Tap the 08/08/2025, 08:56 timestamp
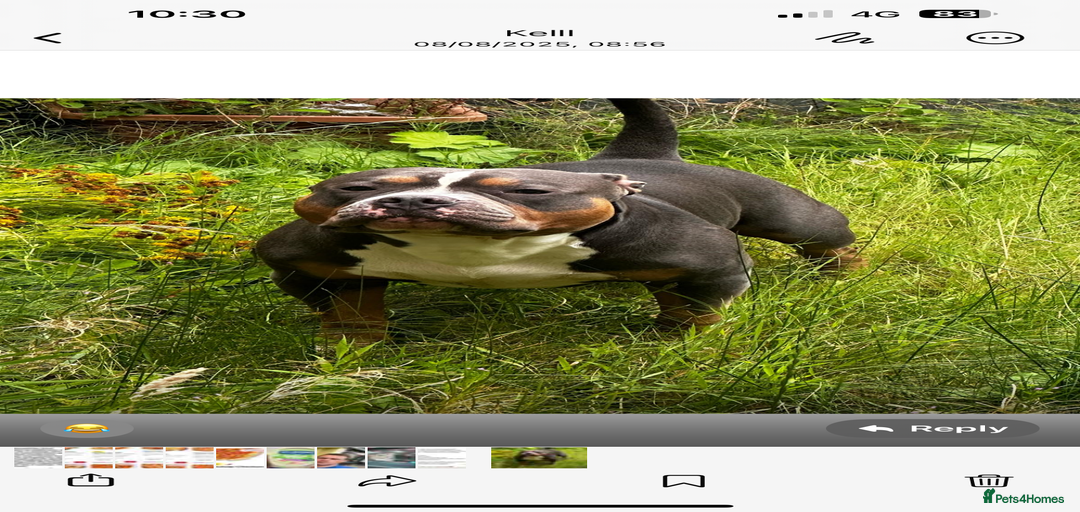The width and height of the screenshot is (1080, 512). 540,44
